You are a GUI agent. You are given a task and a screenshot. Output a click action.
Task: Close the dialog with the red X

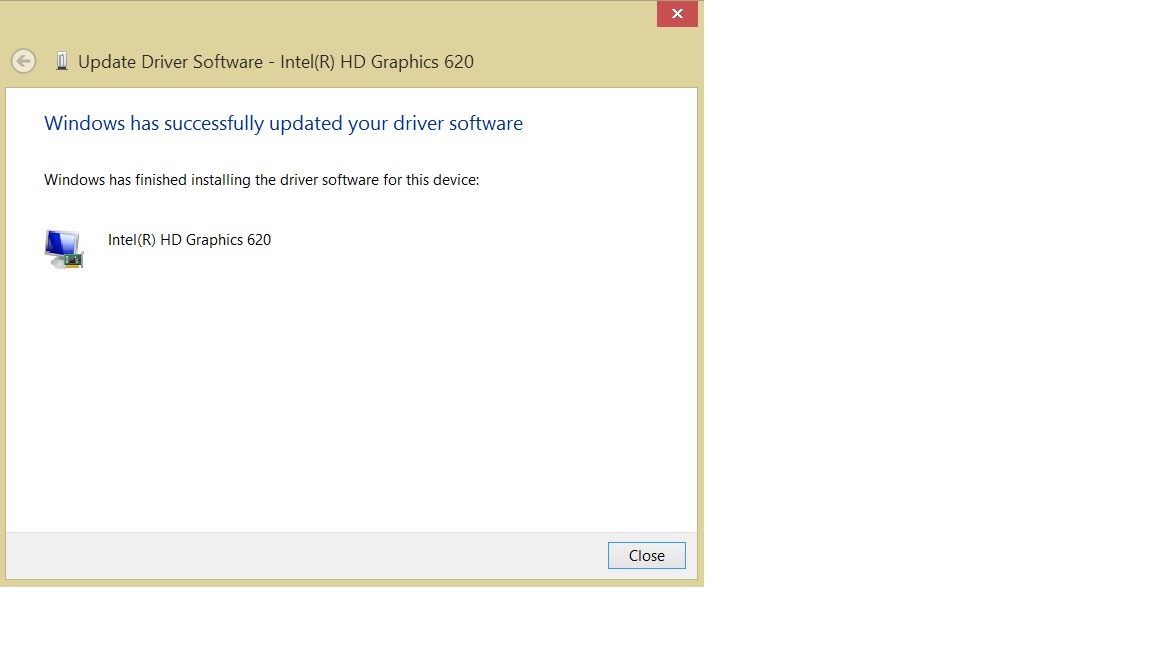click(x=677, y=14)
